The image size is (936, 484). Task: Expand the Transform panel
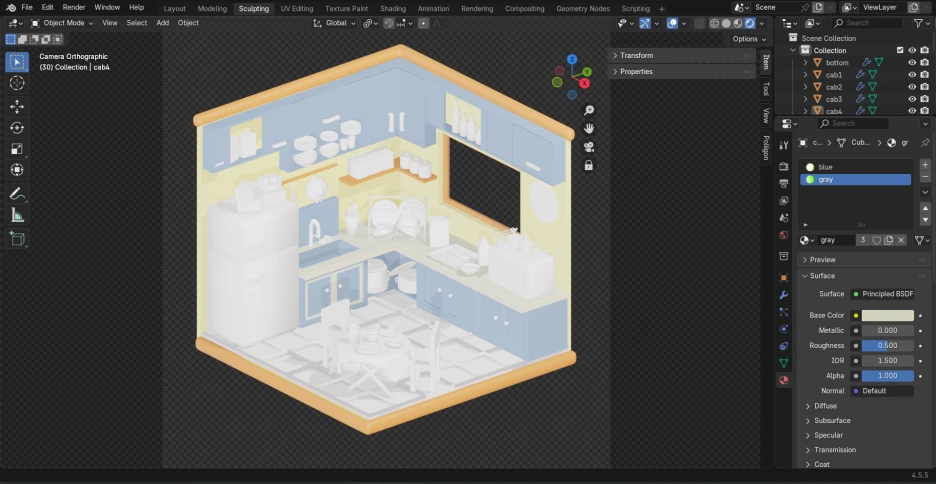tap(636, 56)
